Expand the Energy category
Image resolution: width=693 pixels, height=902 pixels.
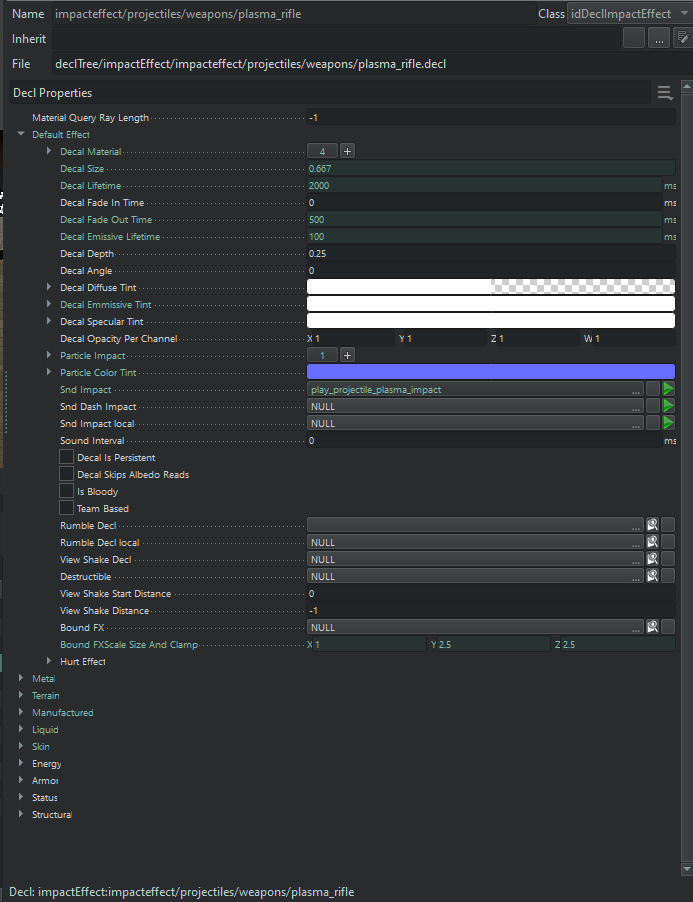tap(21, 763)
